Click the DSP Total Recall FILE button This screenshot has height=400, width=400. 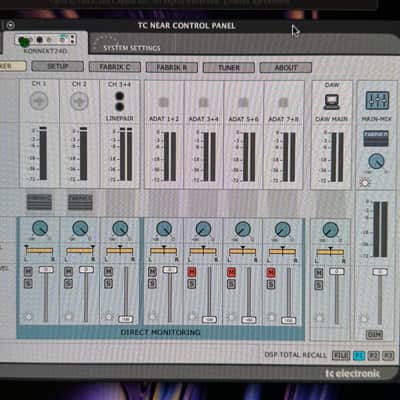(x=341, y=355)
